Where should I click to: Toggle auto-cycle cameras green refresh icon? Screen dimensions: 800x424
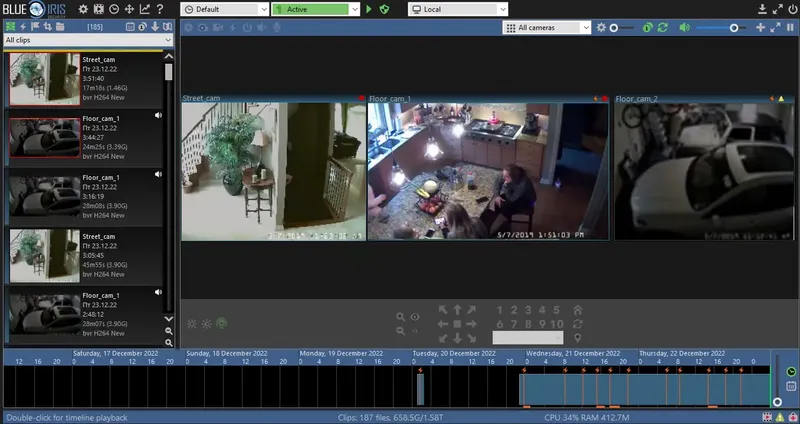coord(662,28)
